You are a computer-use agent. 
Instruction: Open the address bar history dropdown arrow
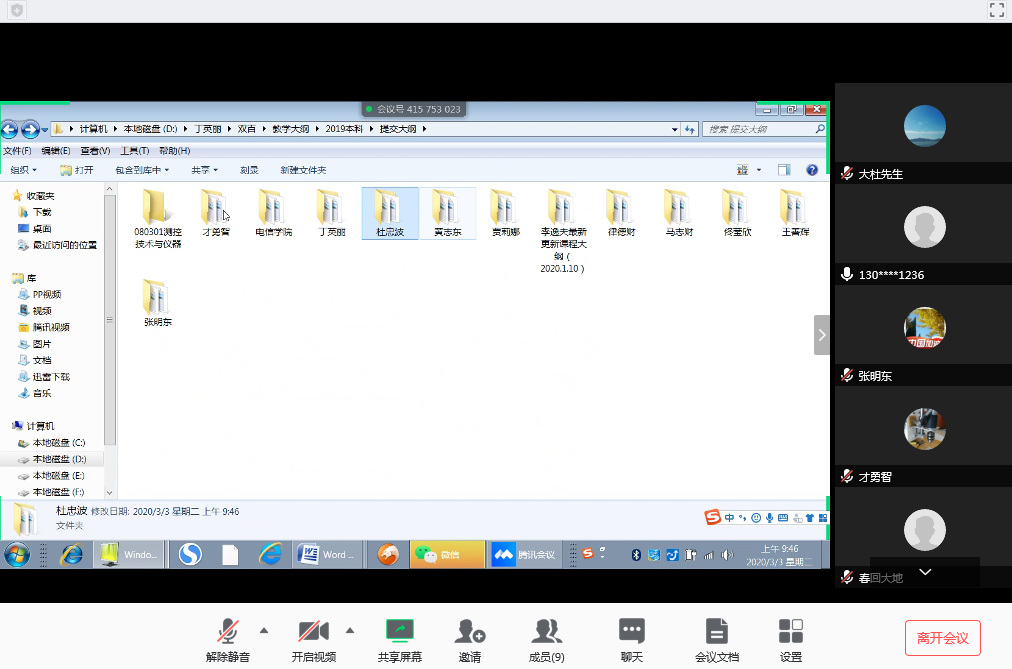[x=674, y=129]
